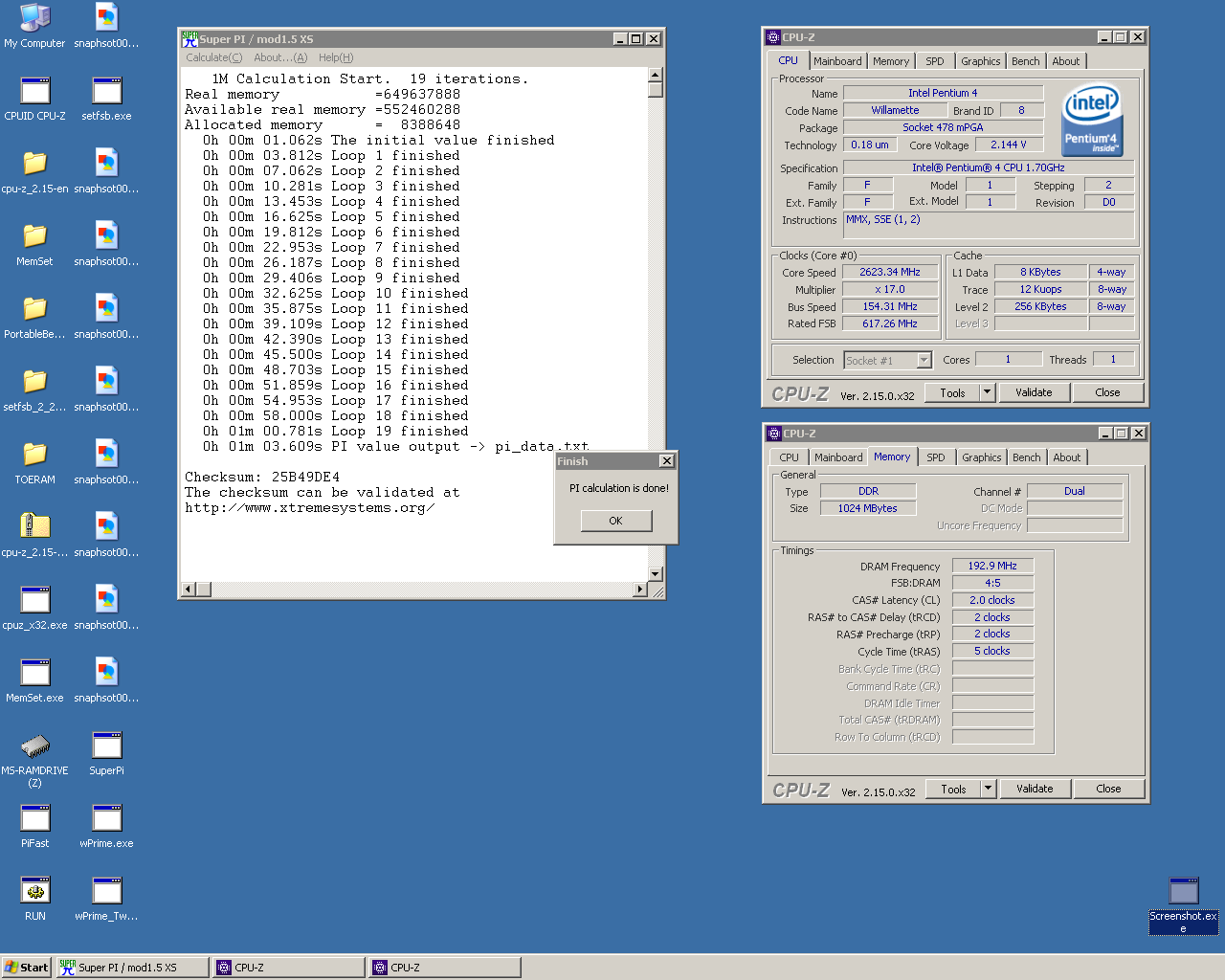Select the cpu-z_2.15 zip archive icon
Viewport: 1225px width, 980px height.
[x=34, y=535]
